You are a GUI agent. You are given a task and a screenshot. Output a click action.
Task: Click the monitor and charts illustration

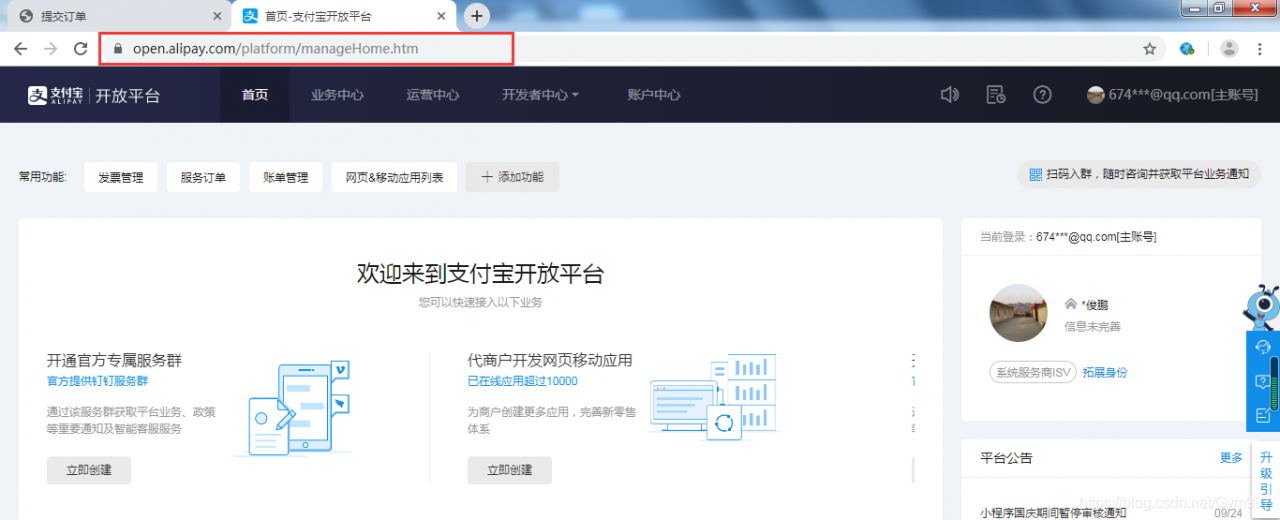click(x=713, y=396)
